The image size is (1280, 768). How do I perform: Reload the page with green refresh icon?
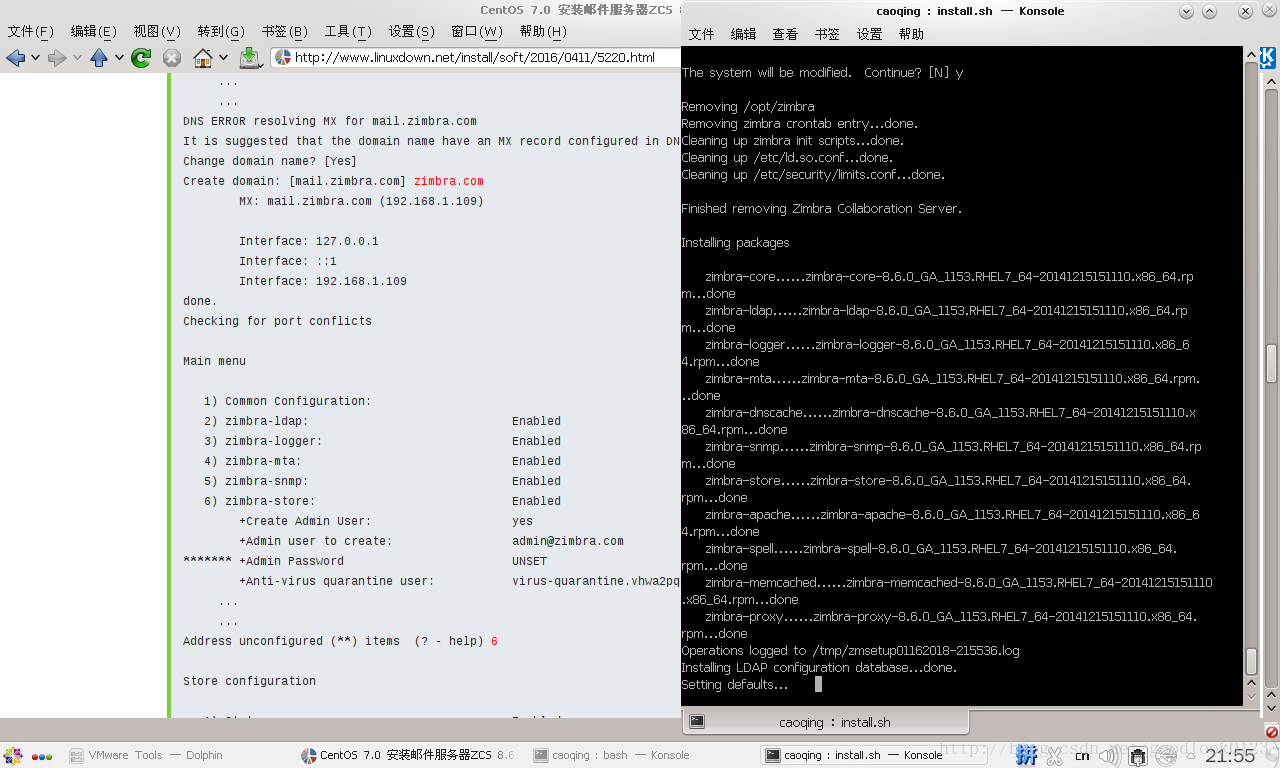[141, 58]
